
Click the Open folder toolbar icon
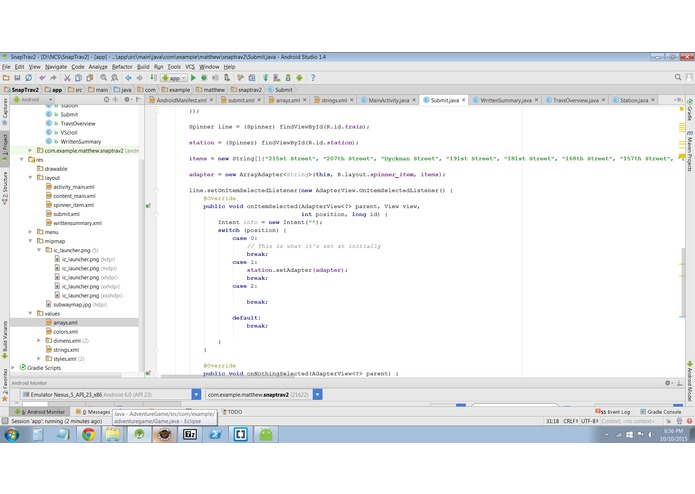point(6,78)
